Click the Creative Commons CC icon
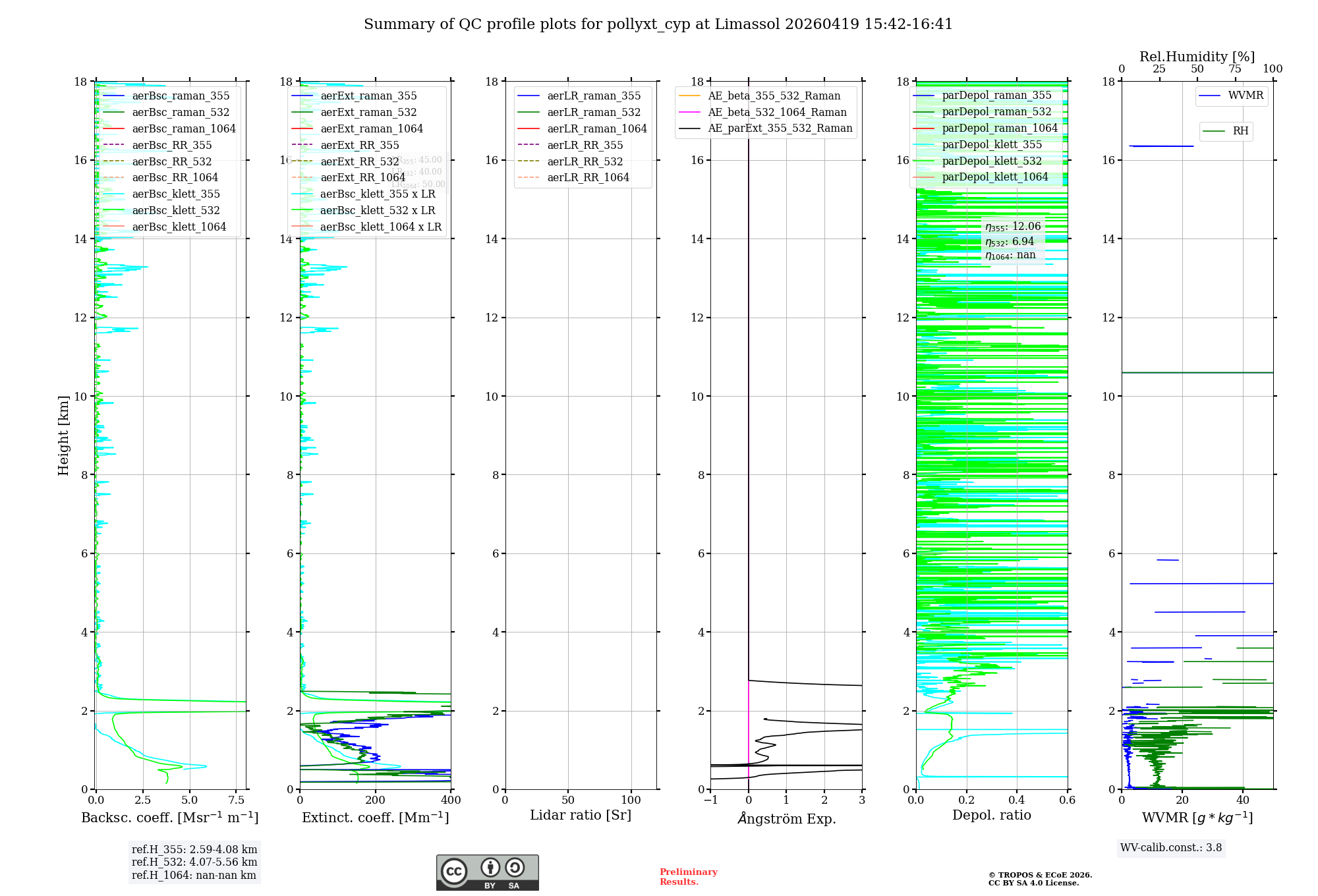 coord(454,871)
